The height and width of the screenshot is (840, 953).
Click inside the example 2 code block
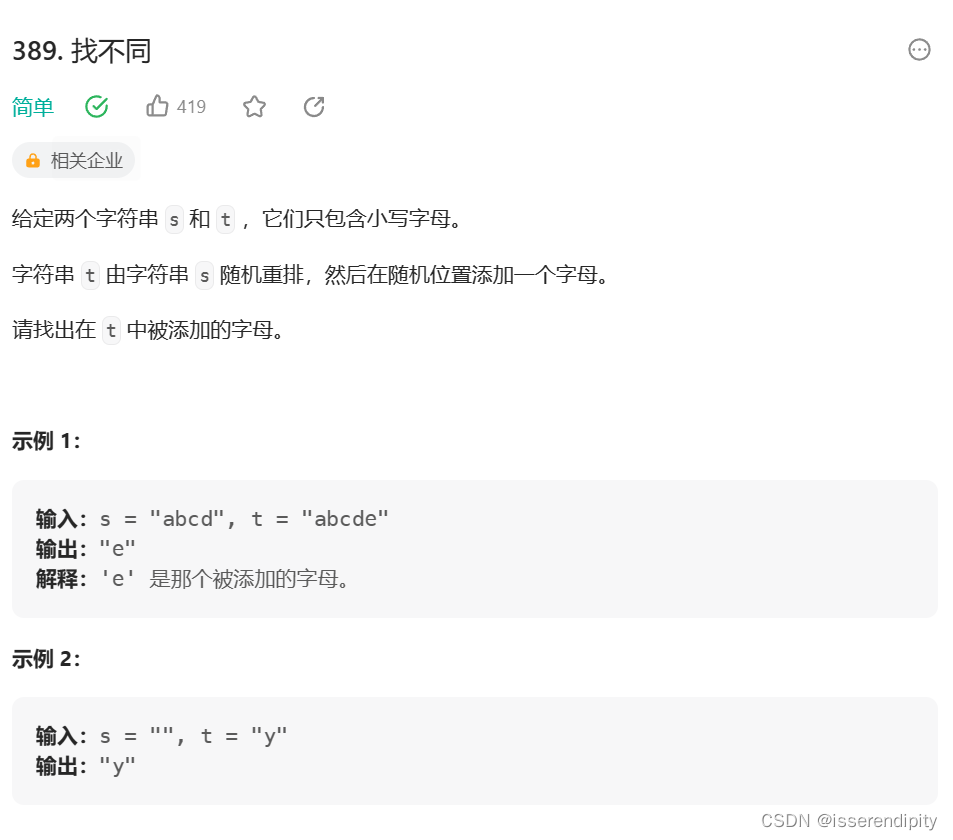coord(475,751)
